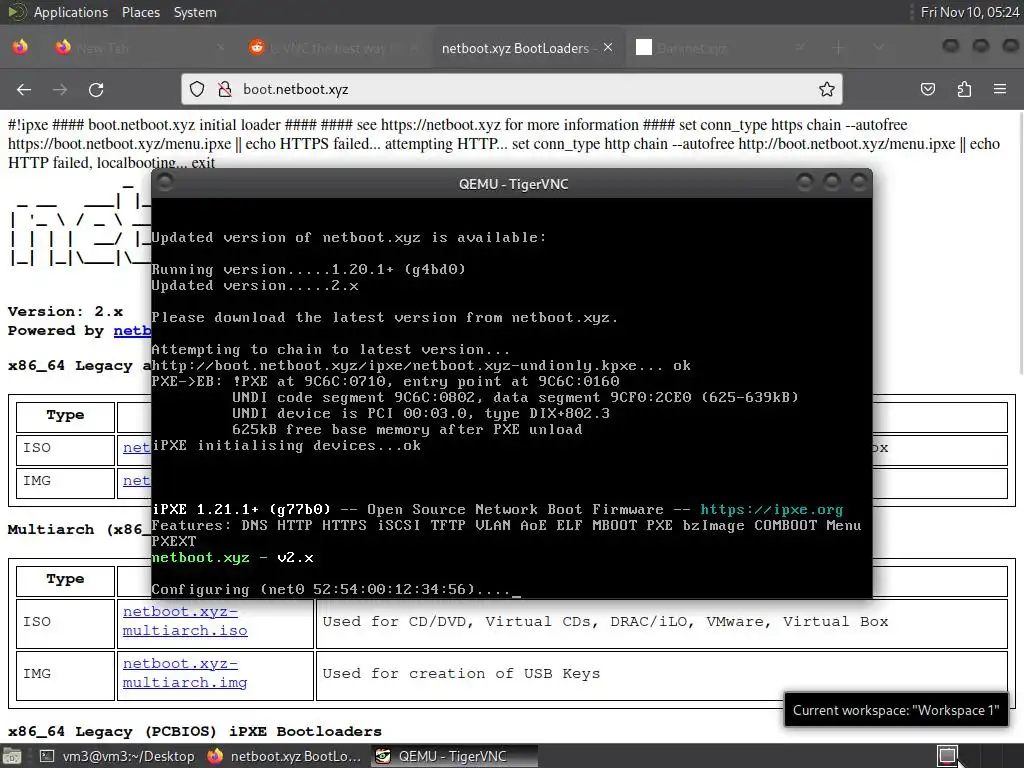1024x768 pixels.
Task: Switch to the Reddit VNC tab
Action: [x=333, y=48]
